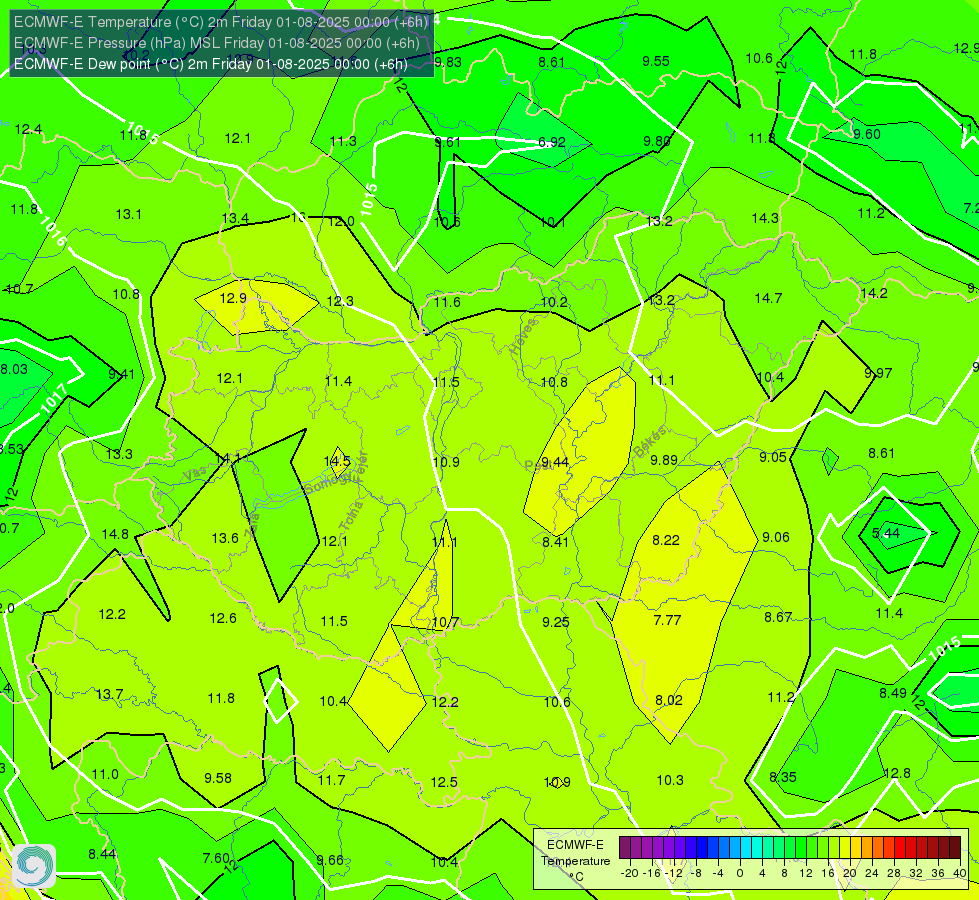Click the Tolna county label
Screen dimensions: 979x900
coord(351,516)
